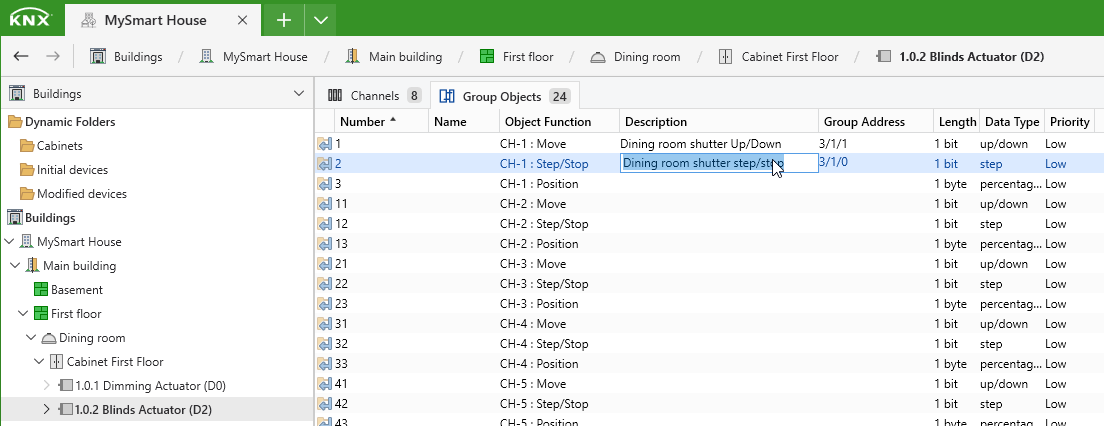The image size is (1104, 426).
Task: Click group object icon of row 12
Action: pyautogui.click(x=324, y=224)
